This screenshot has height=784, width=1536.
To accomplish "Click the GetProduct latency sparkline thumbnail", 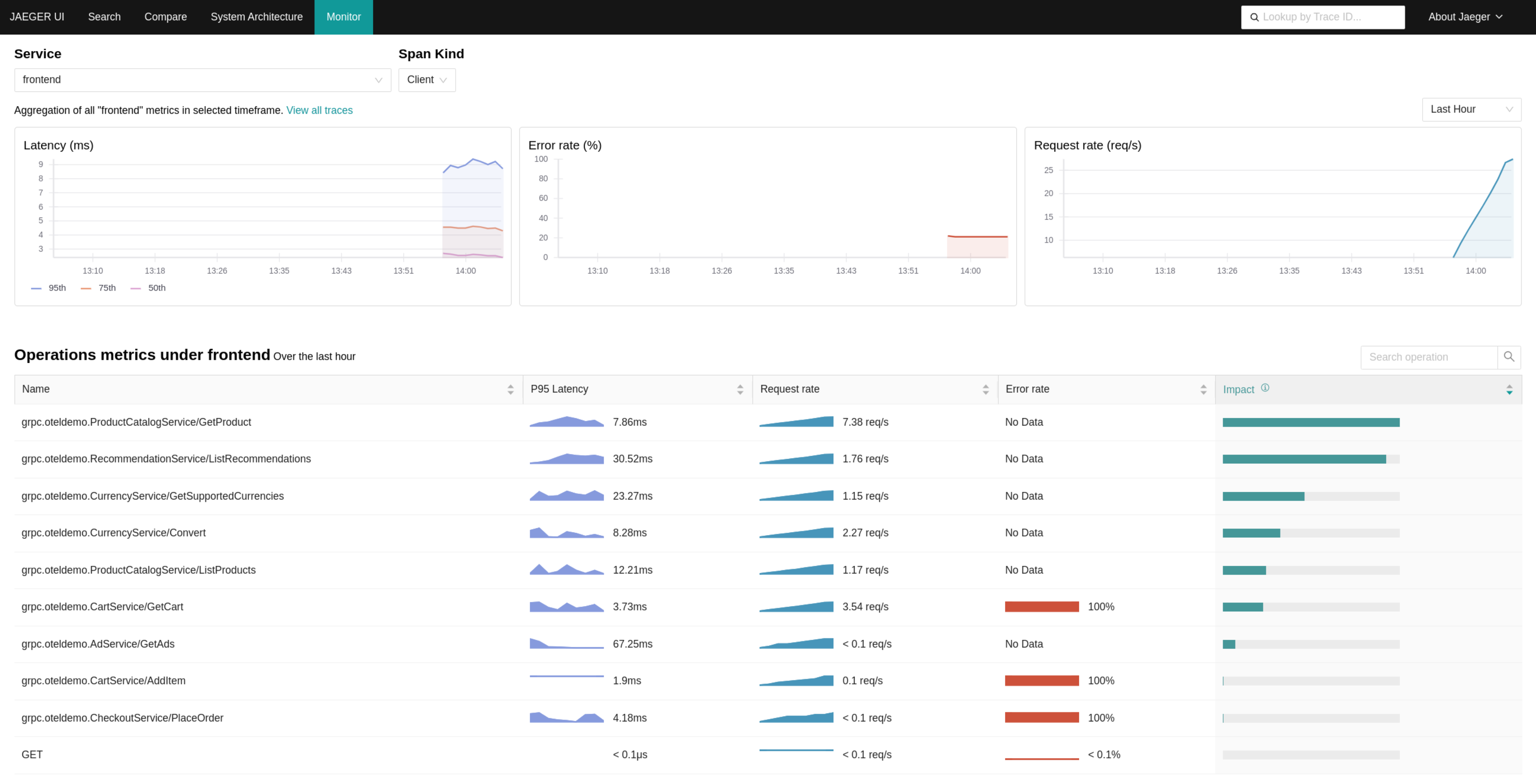I will pyautogui.click(x=566, y=422).
